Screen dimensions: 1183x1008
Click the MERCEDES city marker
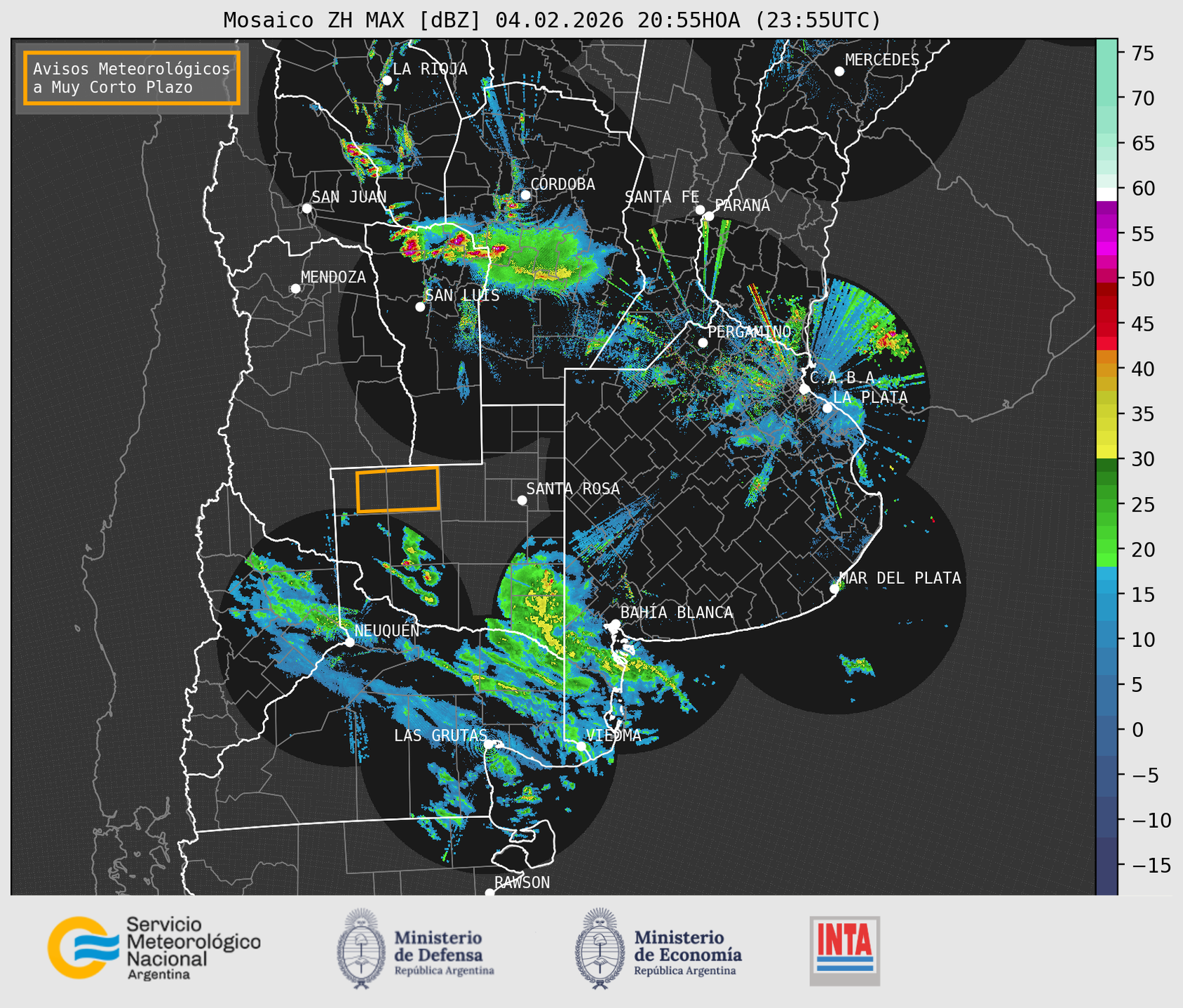pyautogui.click(x=839, y=71)
